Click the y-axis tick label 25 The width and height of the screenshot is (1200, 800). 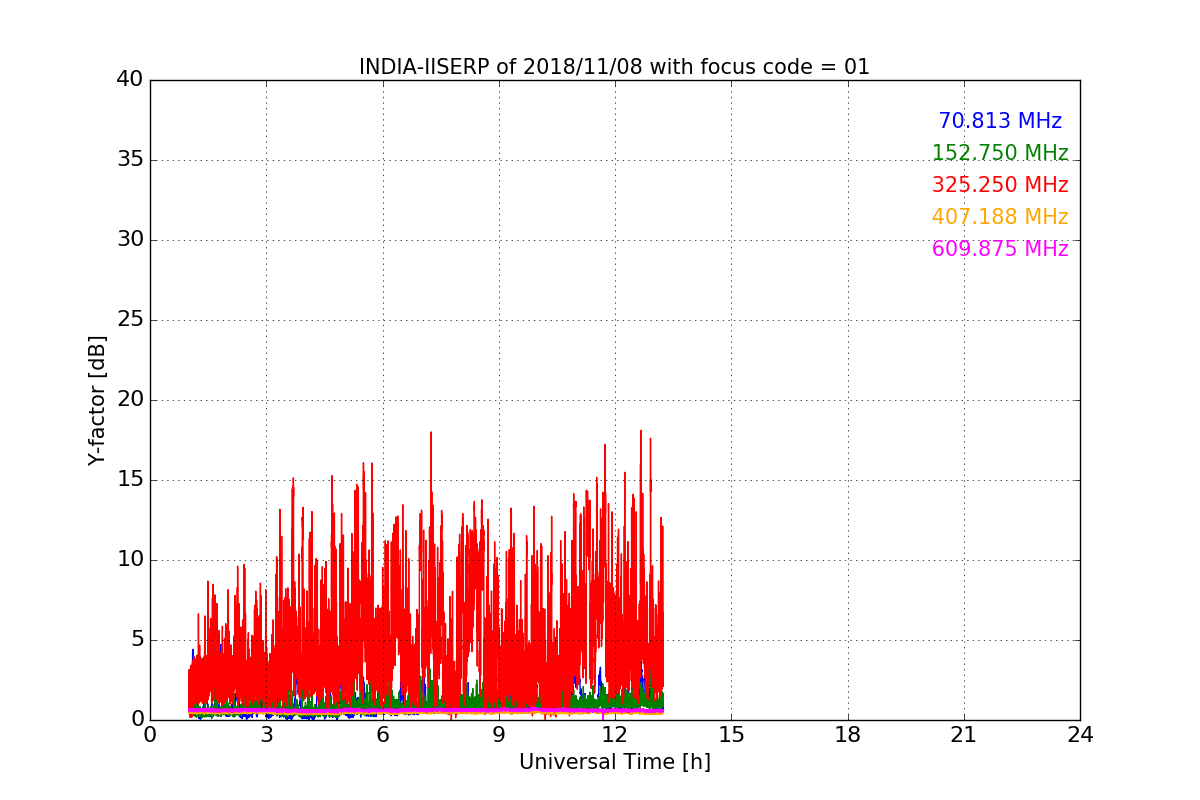pyautogui.click(x=129, y=320)
